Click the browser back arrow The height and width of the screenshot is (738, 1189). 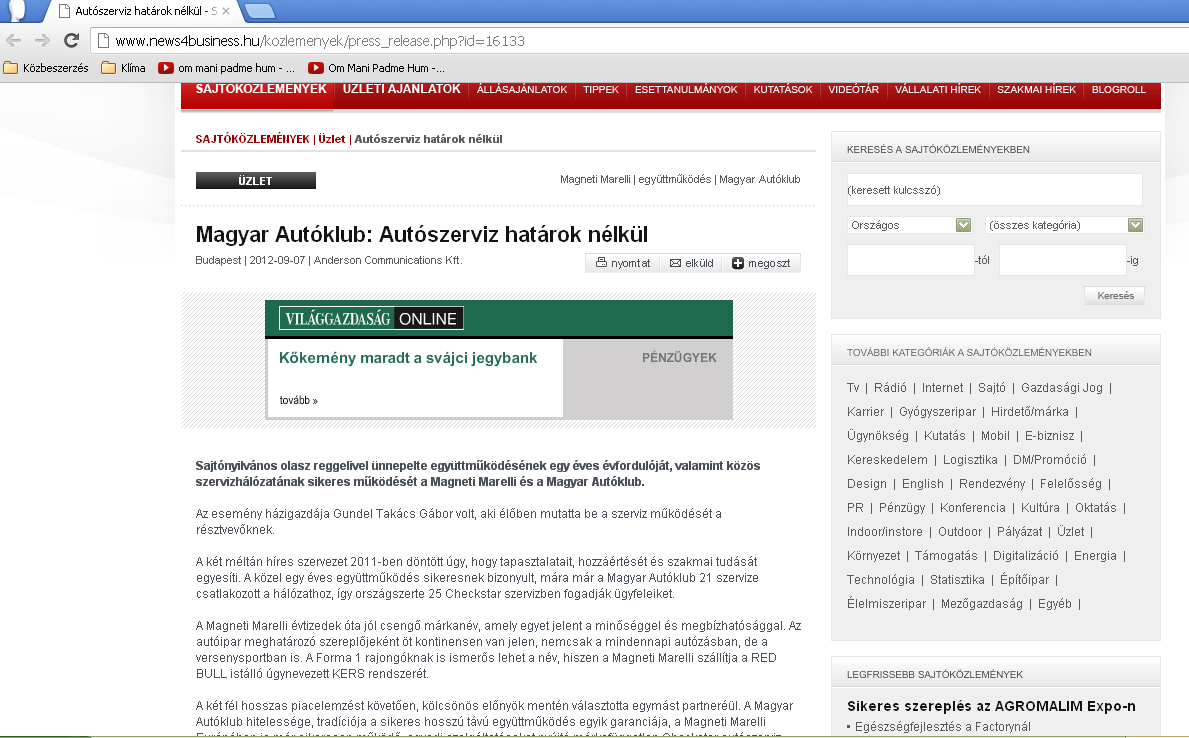(x=14, y=41)
